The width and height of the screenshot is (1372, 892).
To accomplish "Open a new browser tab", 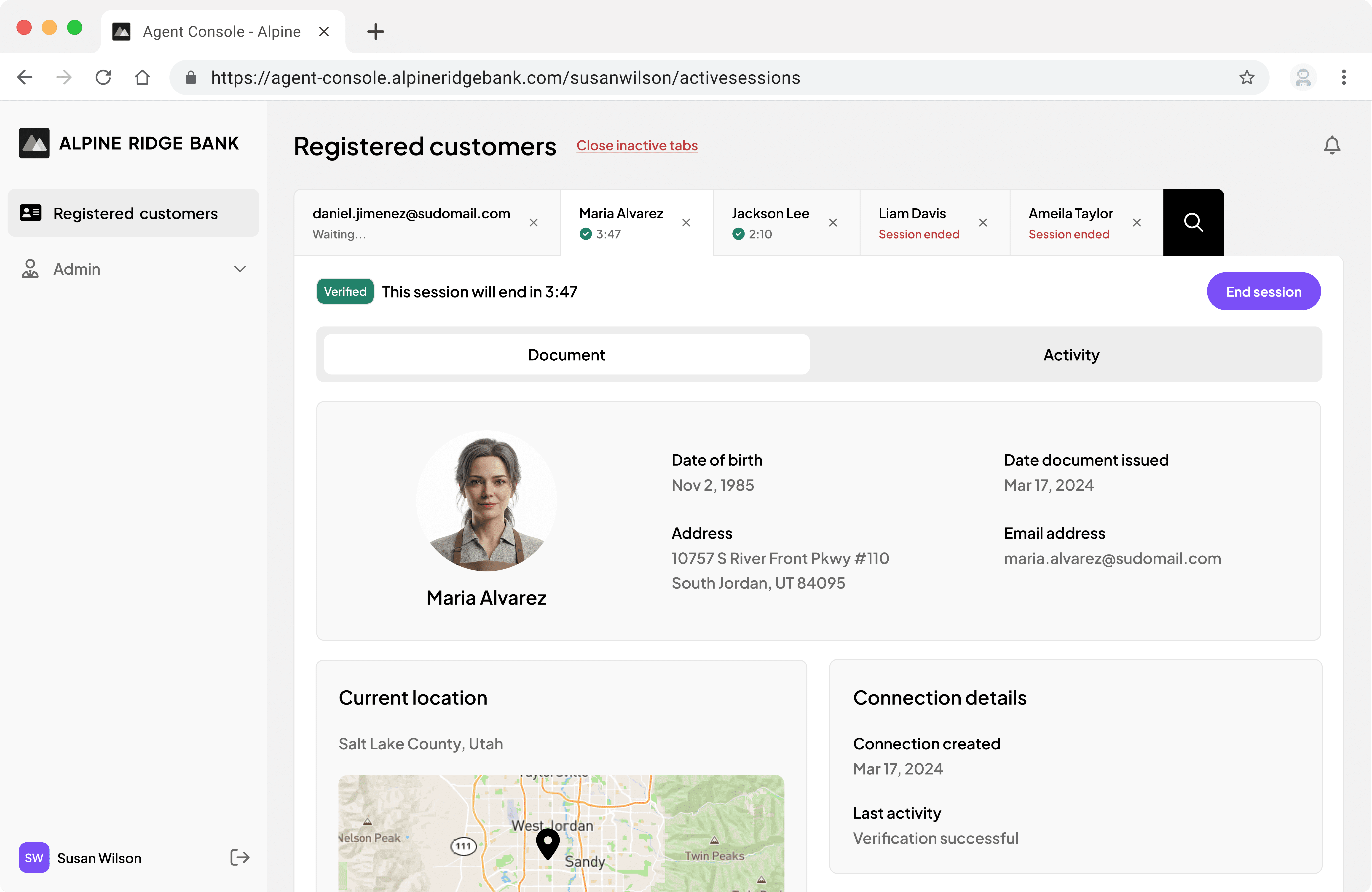I will tap(375, 32).
